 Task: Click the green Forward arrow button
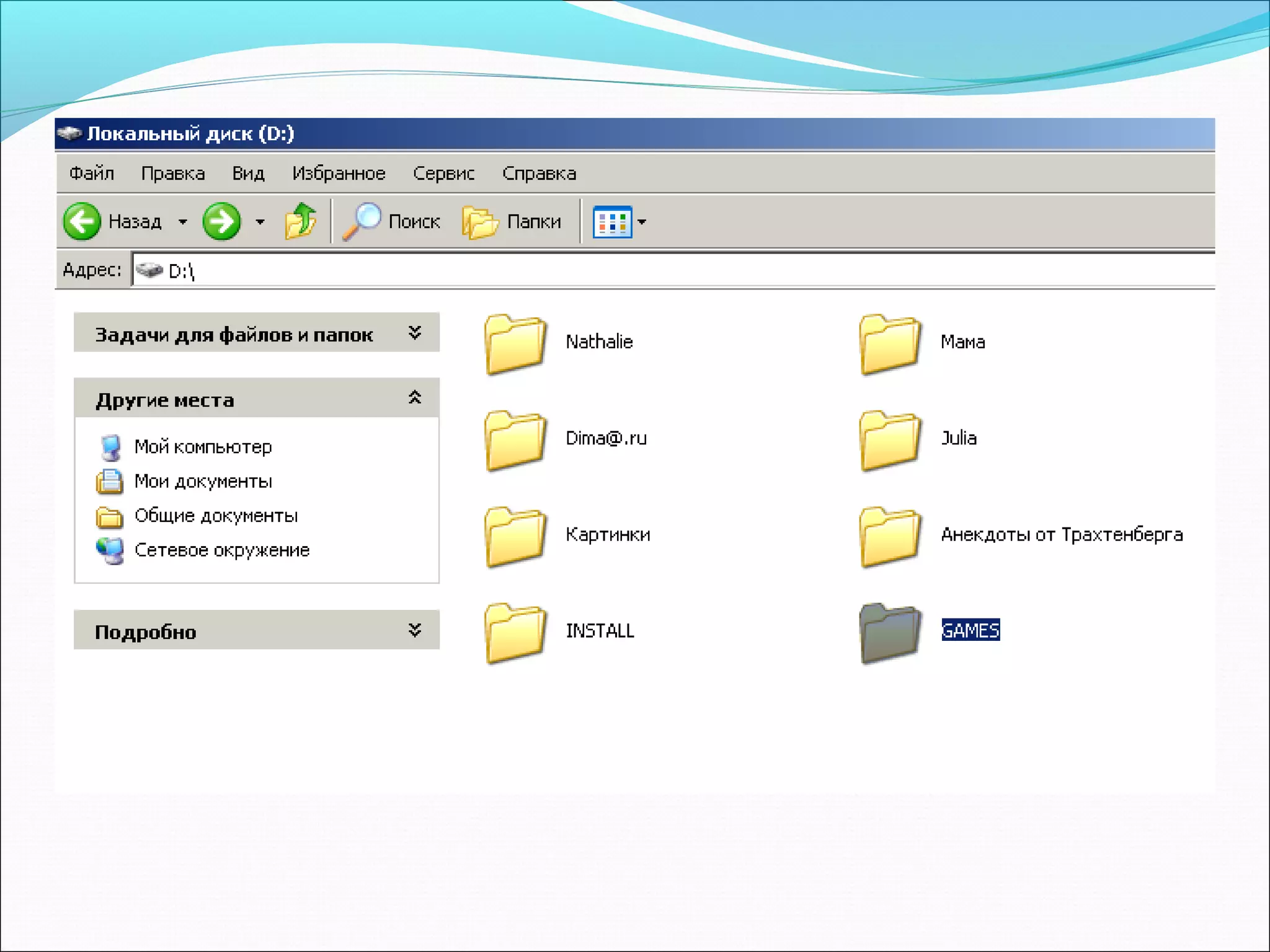(x=221, y=221)
